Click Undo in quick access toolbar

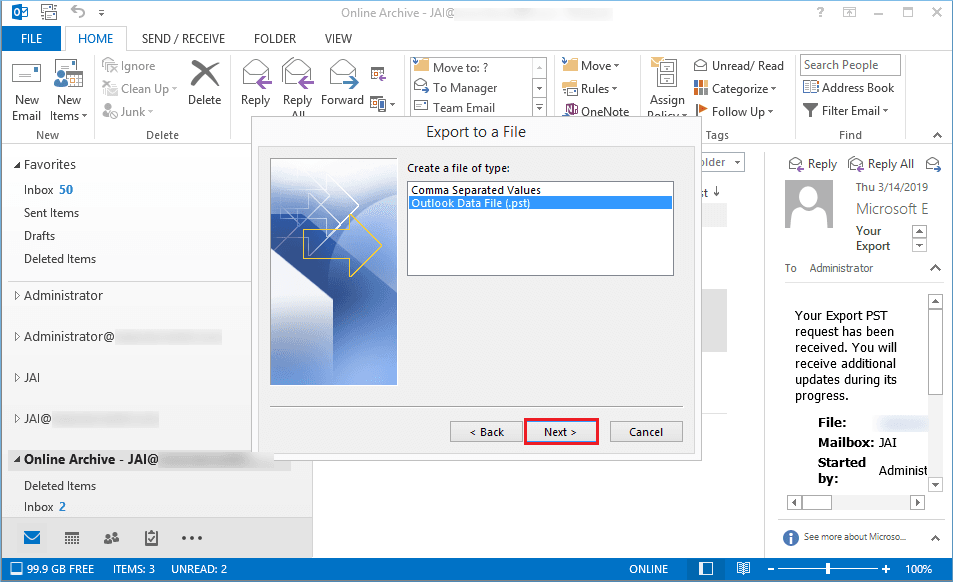pos(78,12)
